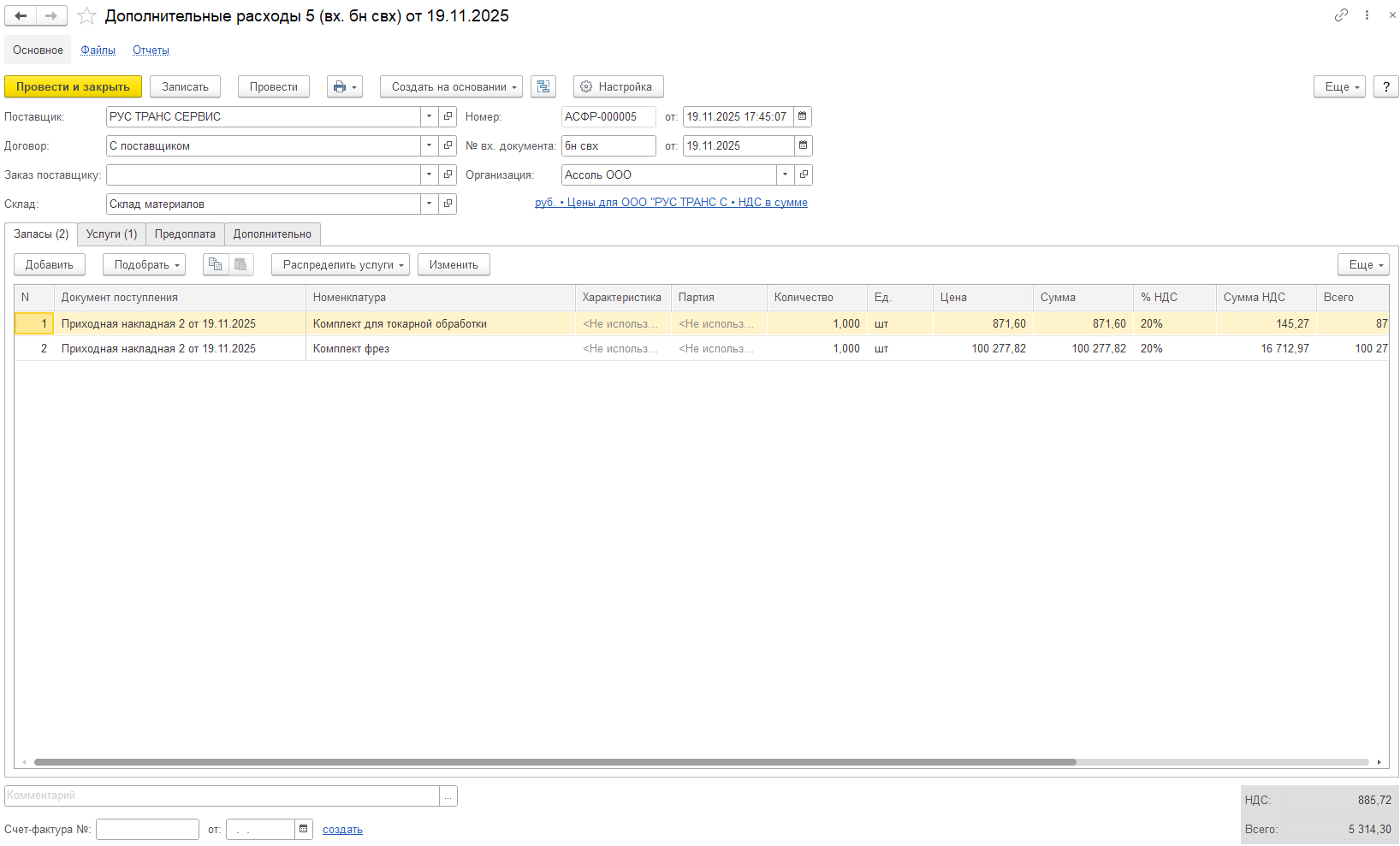The height and width of the screenshot is (846, 1400).
Task: Open the calendar for Счет-фактура date
Action: pyautogui.click(x=303, y=829)
